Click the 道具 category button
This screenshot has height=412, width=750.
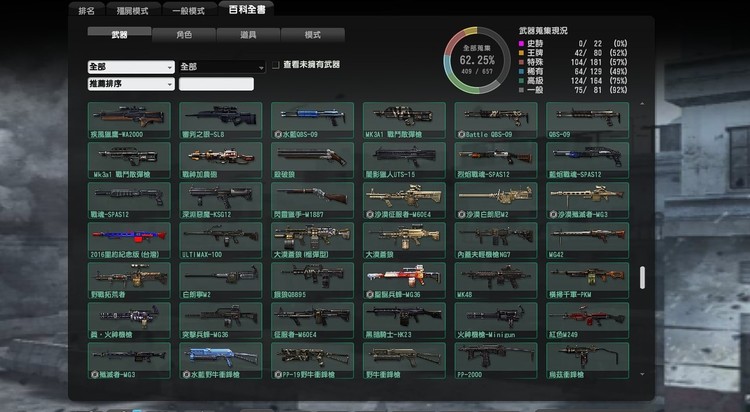click(248, 35)
